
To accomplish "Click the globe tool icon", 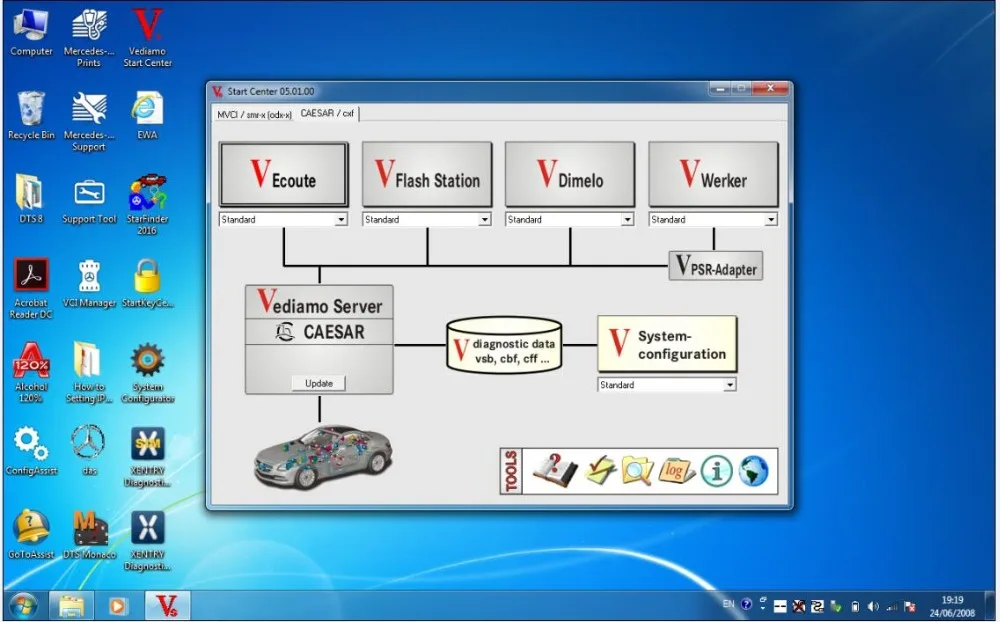I will 754,471.
